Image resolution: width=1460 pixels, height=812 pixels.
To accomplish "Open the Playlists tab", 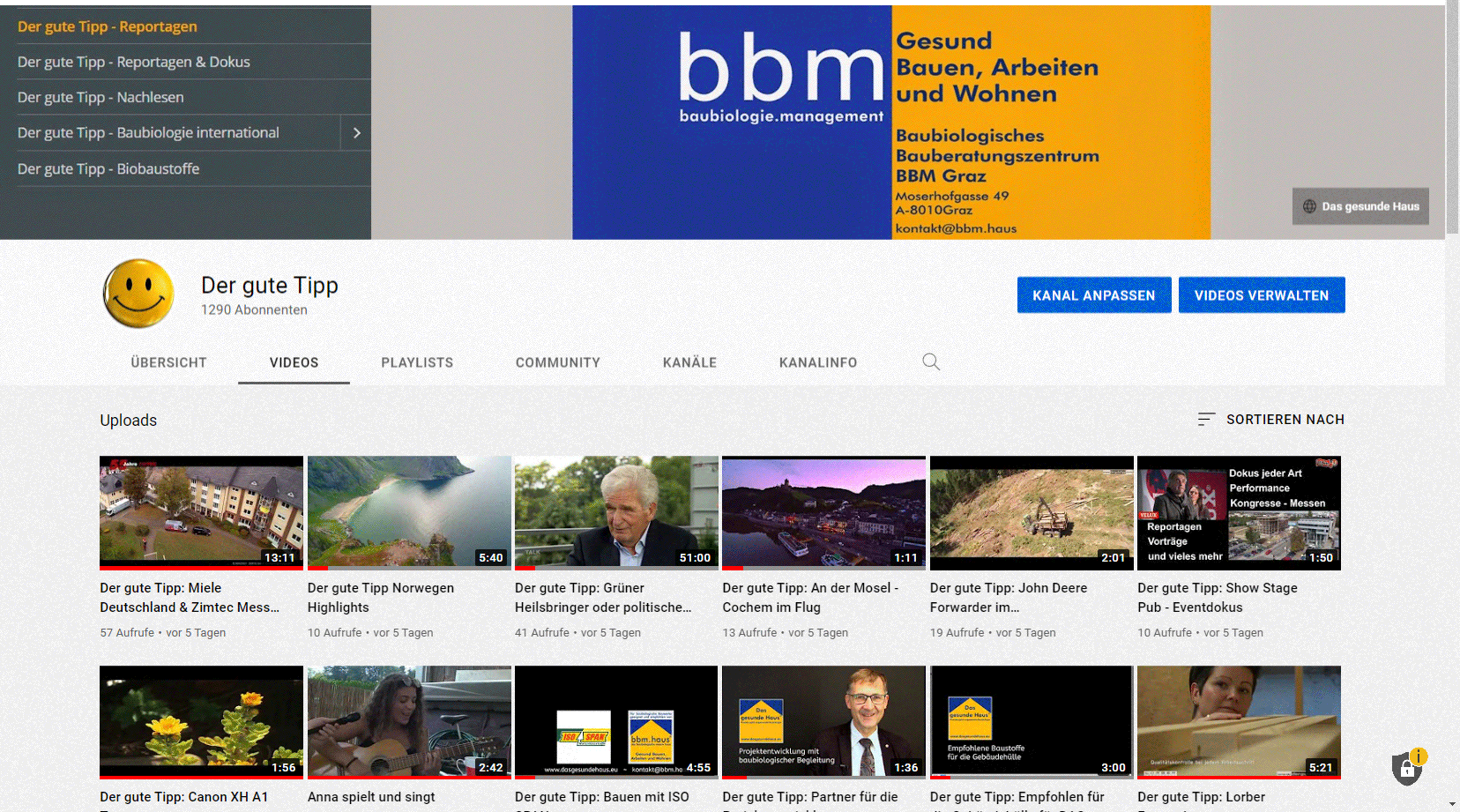I will click(x=417, y=362).
